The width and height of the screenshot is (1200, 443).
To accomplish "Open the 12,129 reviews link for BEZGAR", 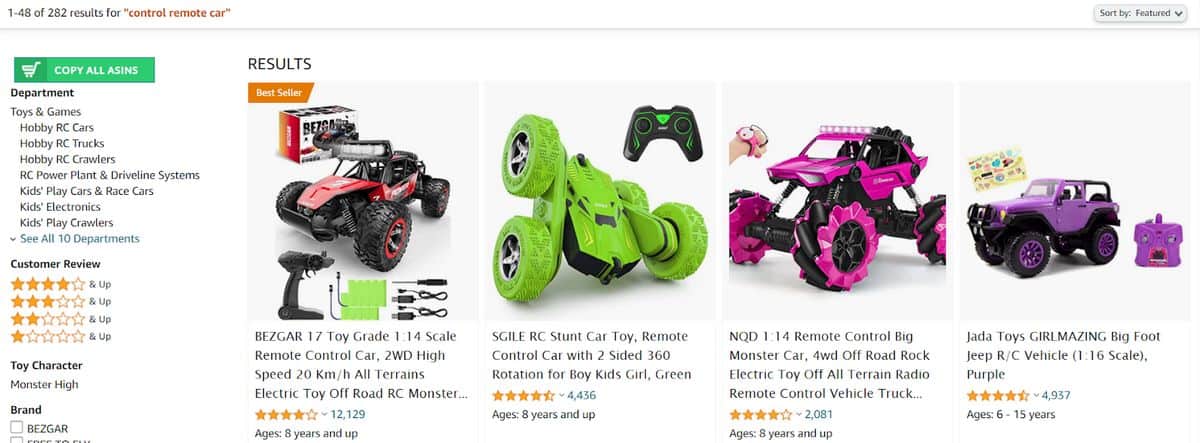I will pyautogui.click(x=347, y=414).
